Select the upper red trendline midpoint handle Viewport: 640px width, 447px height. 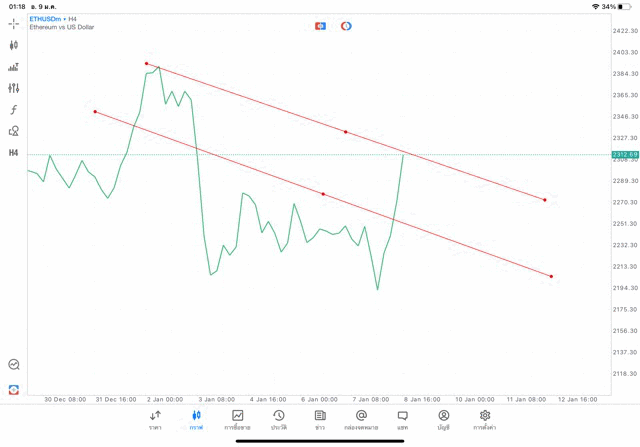point(345,132)
